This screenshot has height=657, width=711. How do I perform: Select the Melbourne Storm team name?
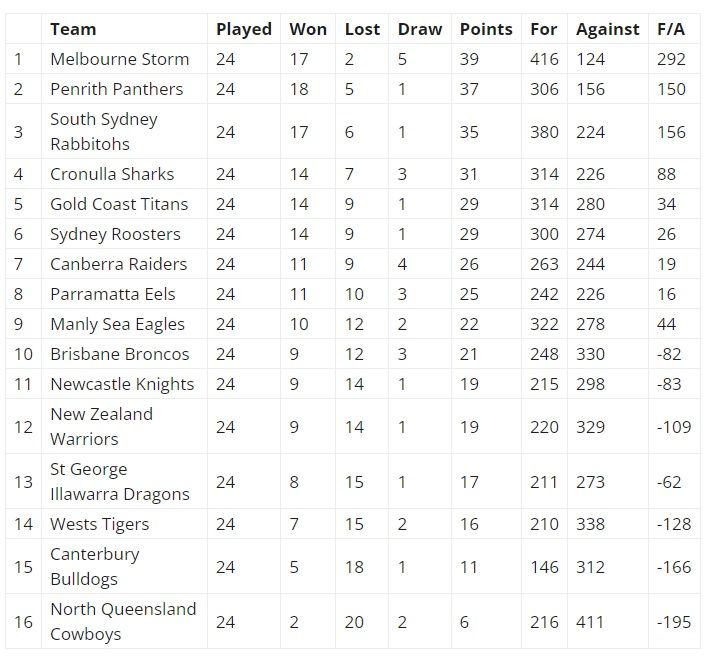120,59
